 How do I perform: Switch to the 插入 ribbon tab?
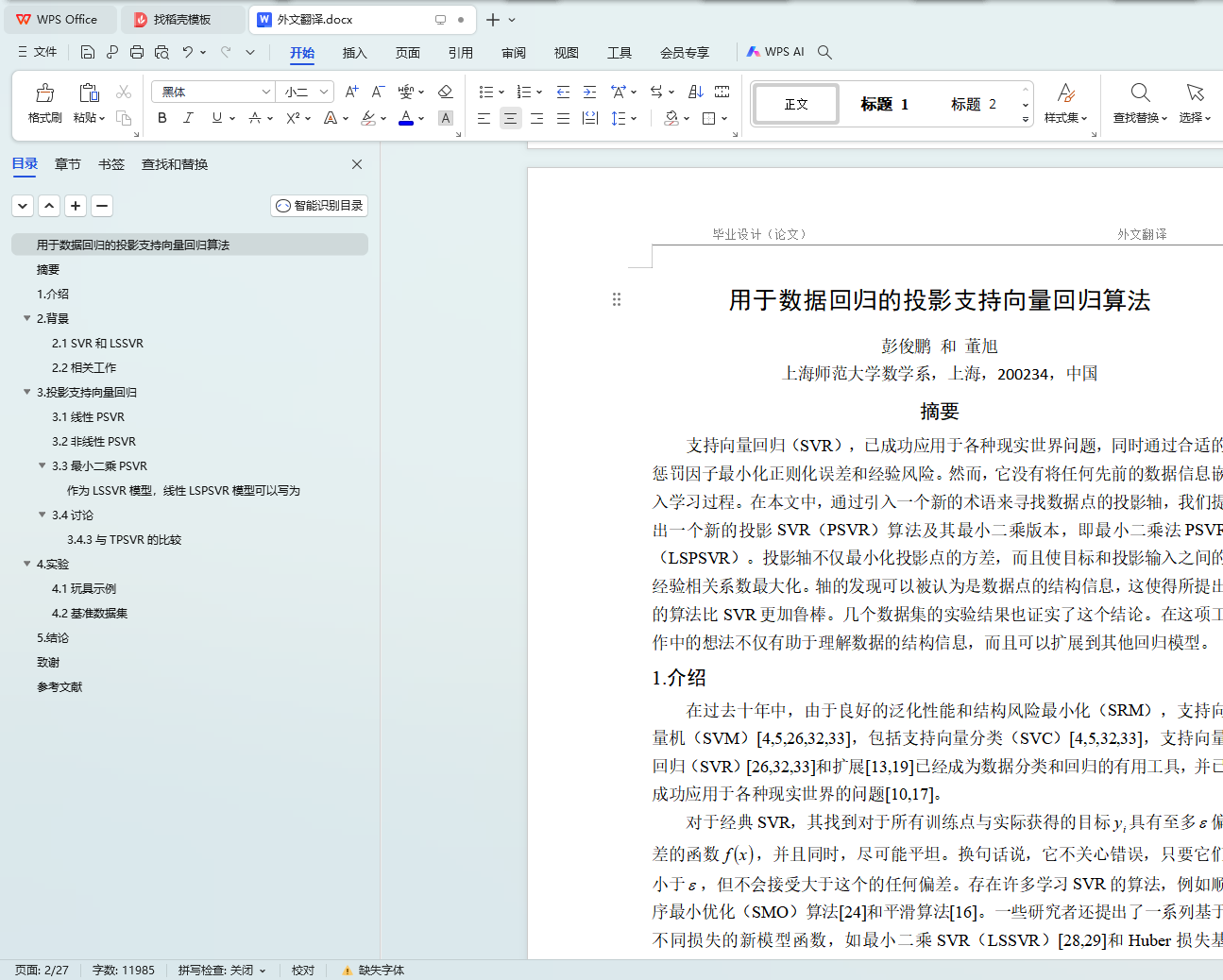click(x=354, y=53)
